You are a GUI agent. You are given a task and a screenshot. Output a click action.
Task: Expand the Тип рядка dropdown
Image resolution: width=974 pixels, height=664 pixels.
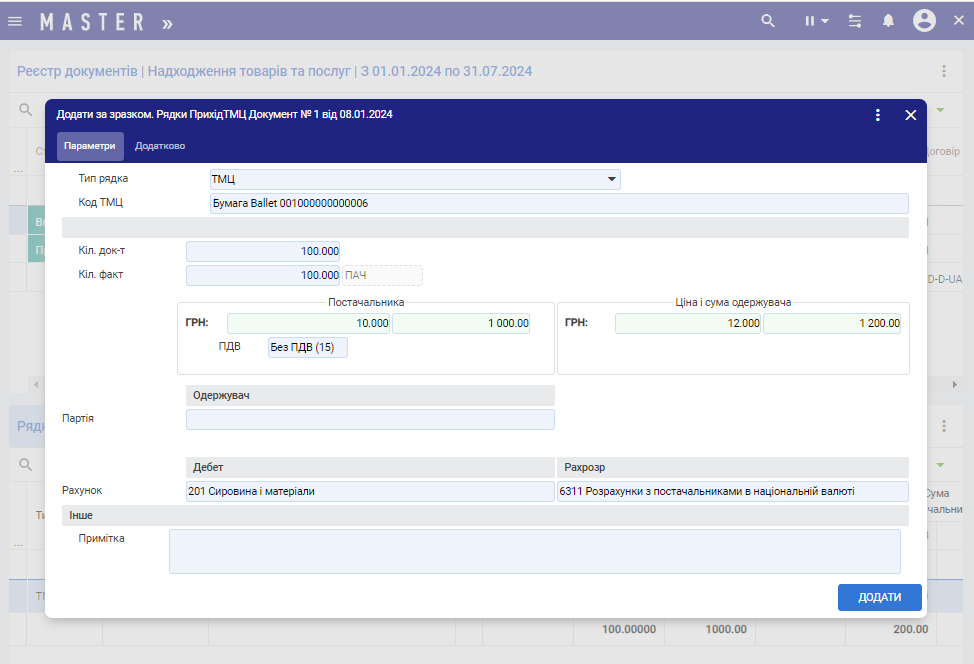tap(415, 179)
